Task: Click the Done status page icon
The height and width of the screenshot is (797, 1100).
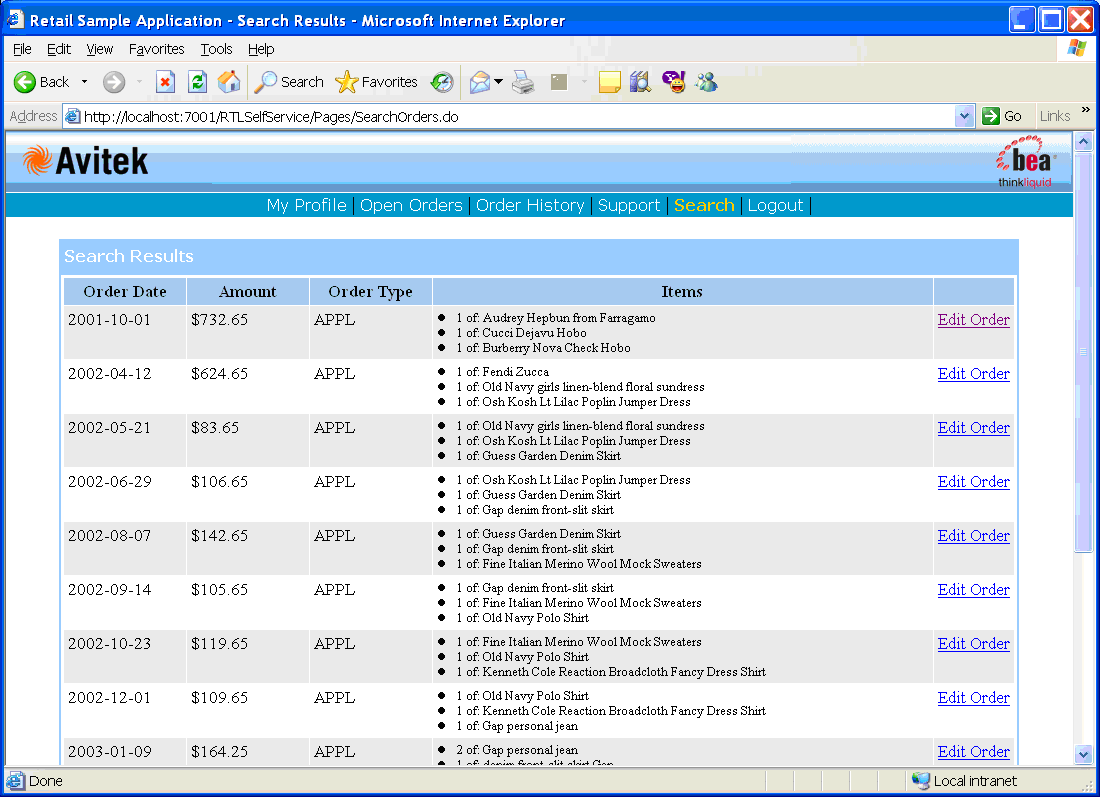Action: 15,781
